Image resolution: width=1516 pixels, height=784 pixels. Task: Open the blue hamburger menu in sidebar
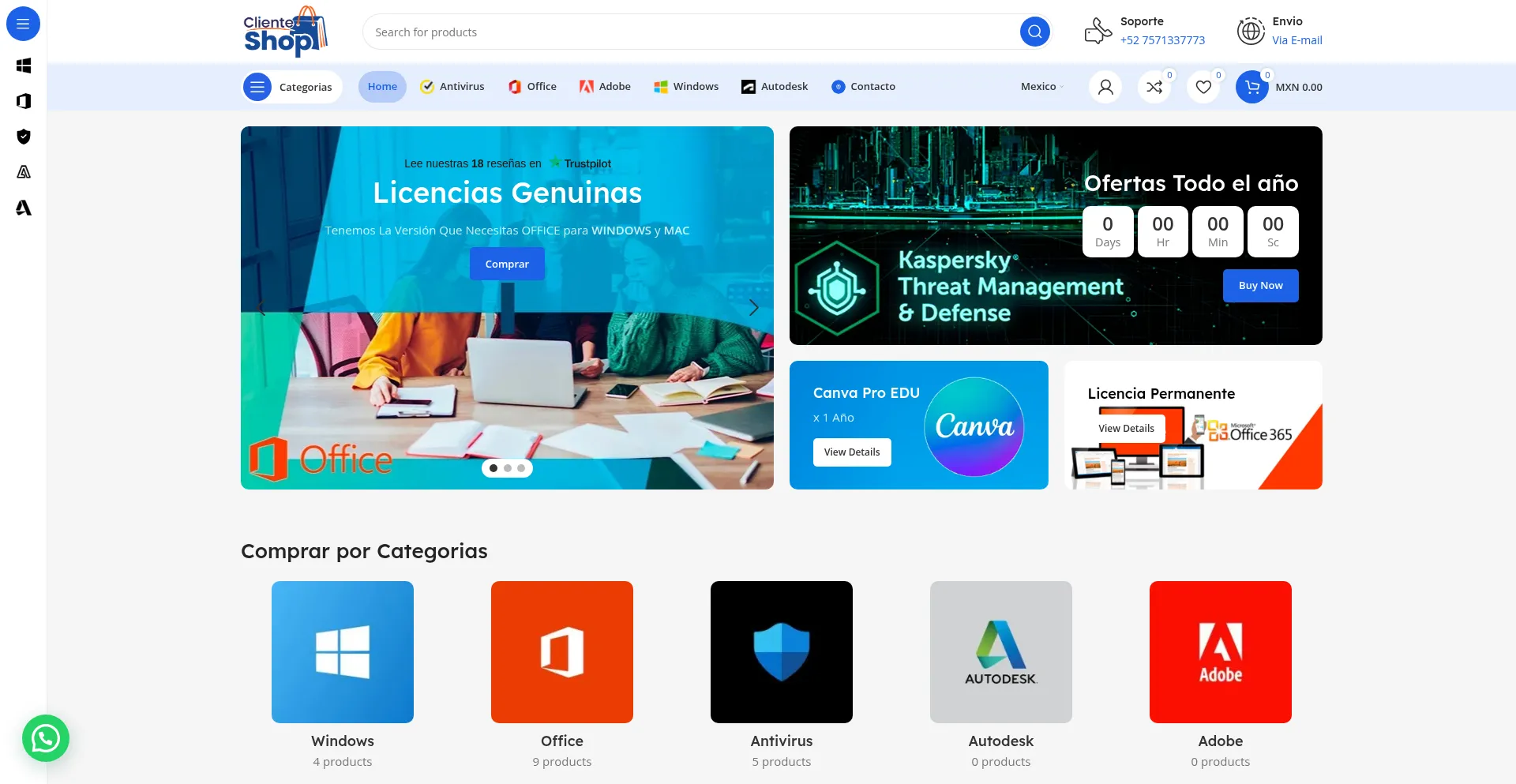23,24
